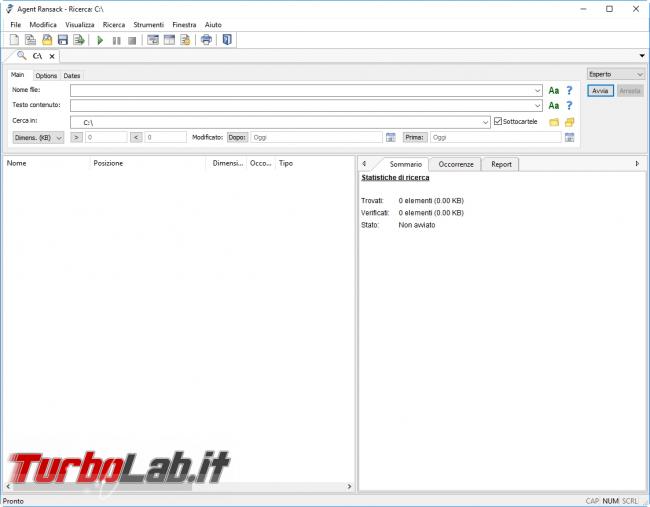Click the New search toolbar icon

point(14,40)
